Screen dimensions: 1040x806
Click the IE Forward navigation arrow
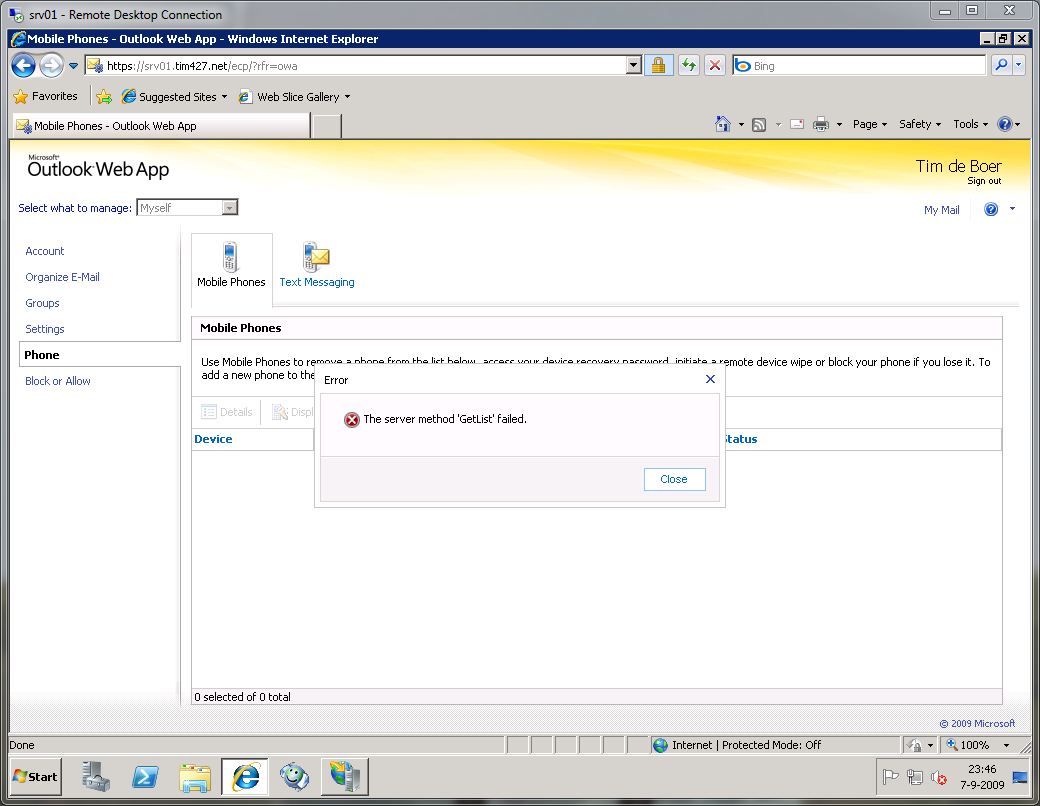pyautogui.click(x=51, y=66)
